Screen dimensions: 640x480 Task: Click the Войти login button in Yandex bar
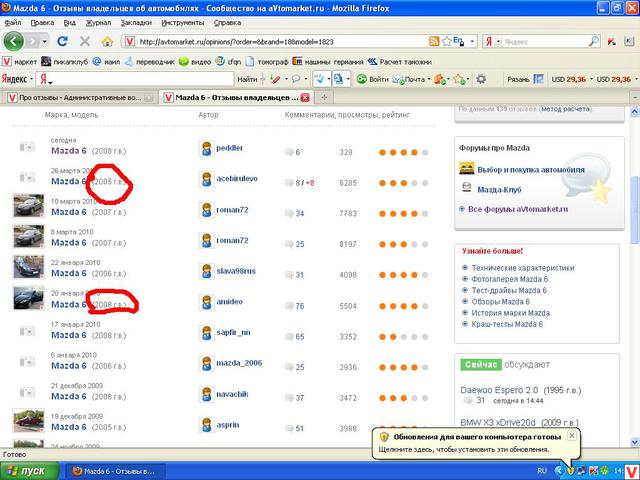coord(372,79)
